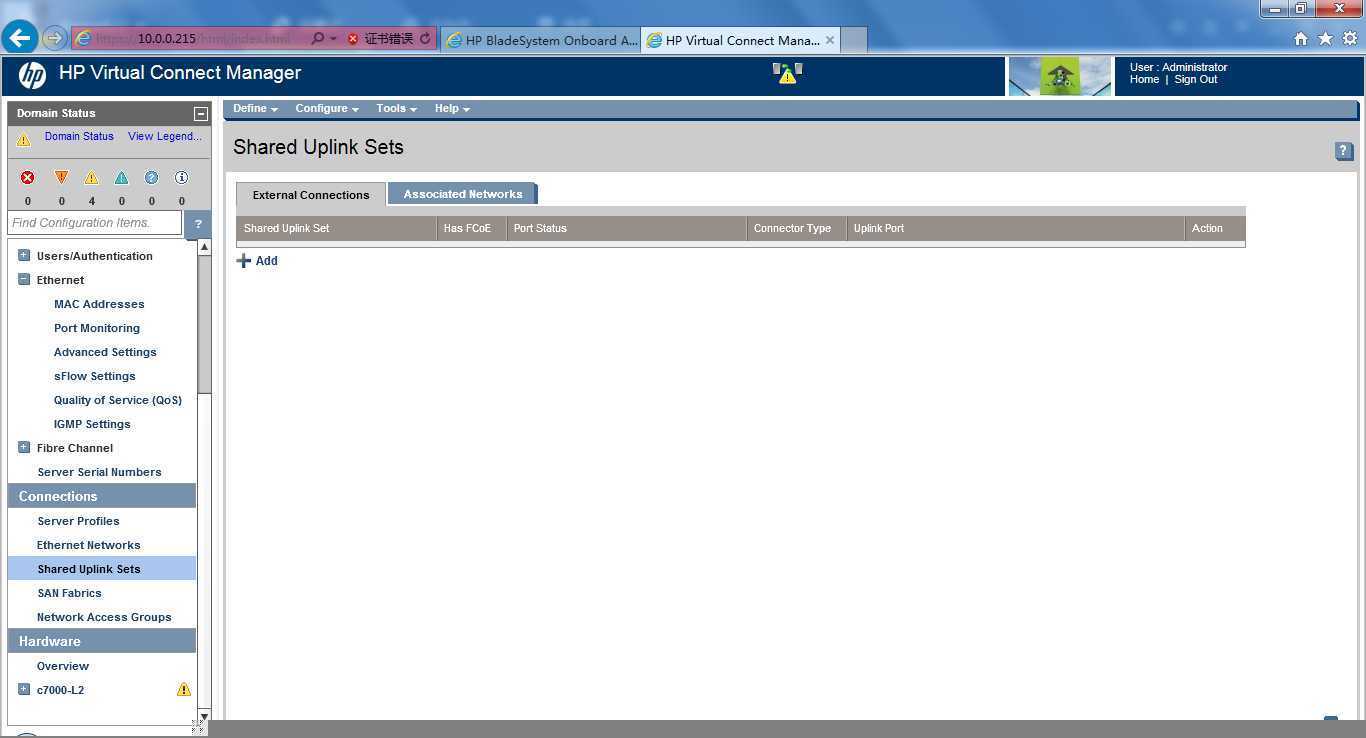Switch to the Associated Networks tab

pos(462,193)
